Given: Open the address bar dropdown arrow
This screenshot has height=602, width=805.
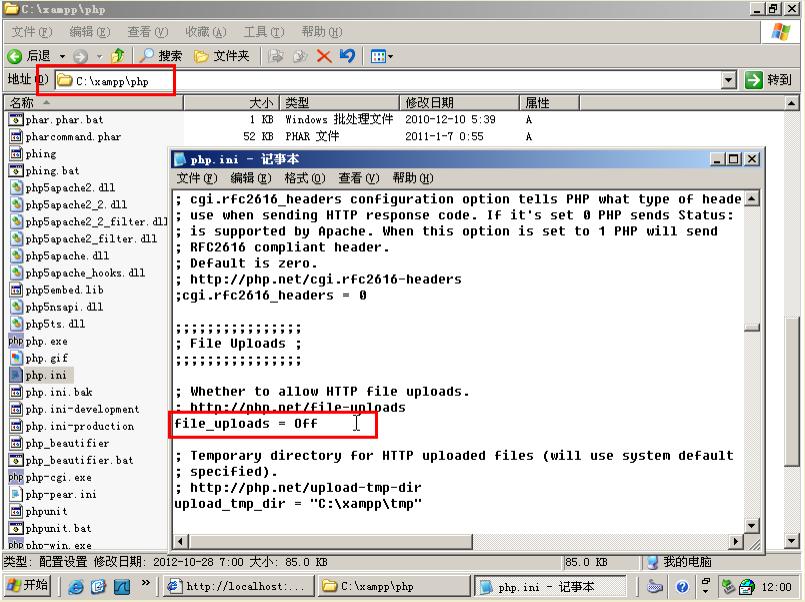Looking at the screenshot, I should tap(729, 81).
